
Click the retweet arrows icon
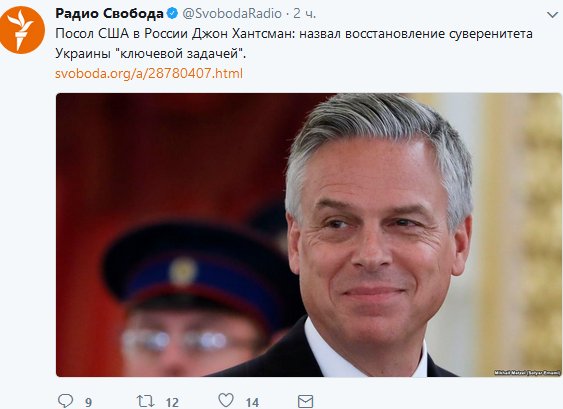click(145, 401)
